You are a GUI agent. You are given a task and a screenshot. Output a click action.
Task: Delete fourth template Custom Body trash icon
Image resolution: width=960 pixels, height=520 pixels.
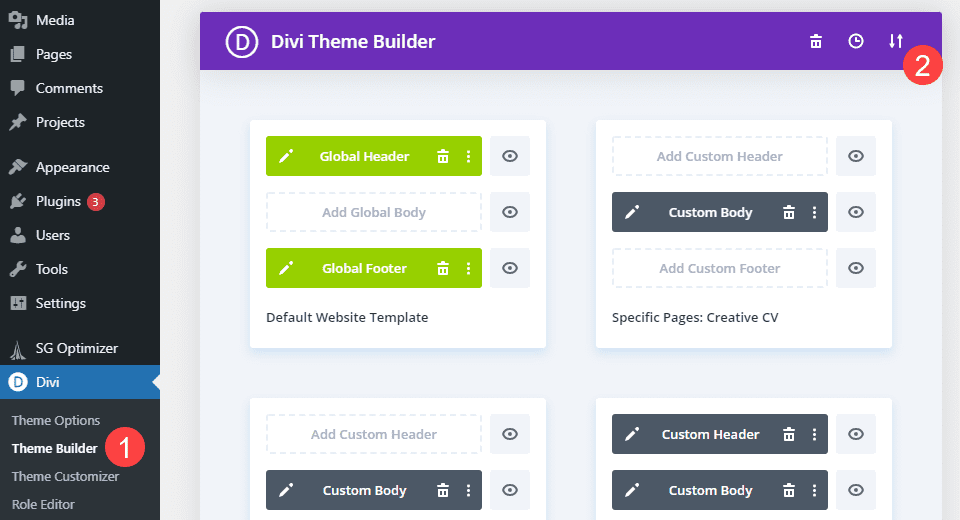pos(789,490)
